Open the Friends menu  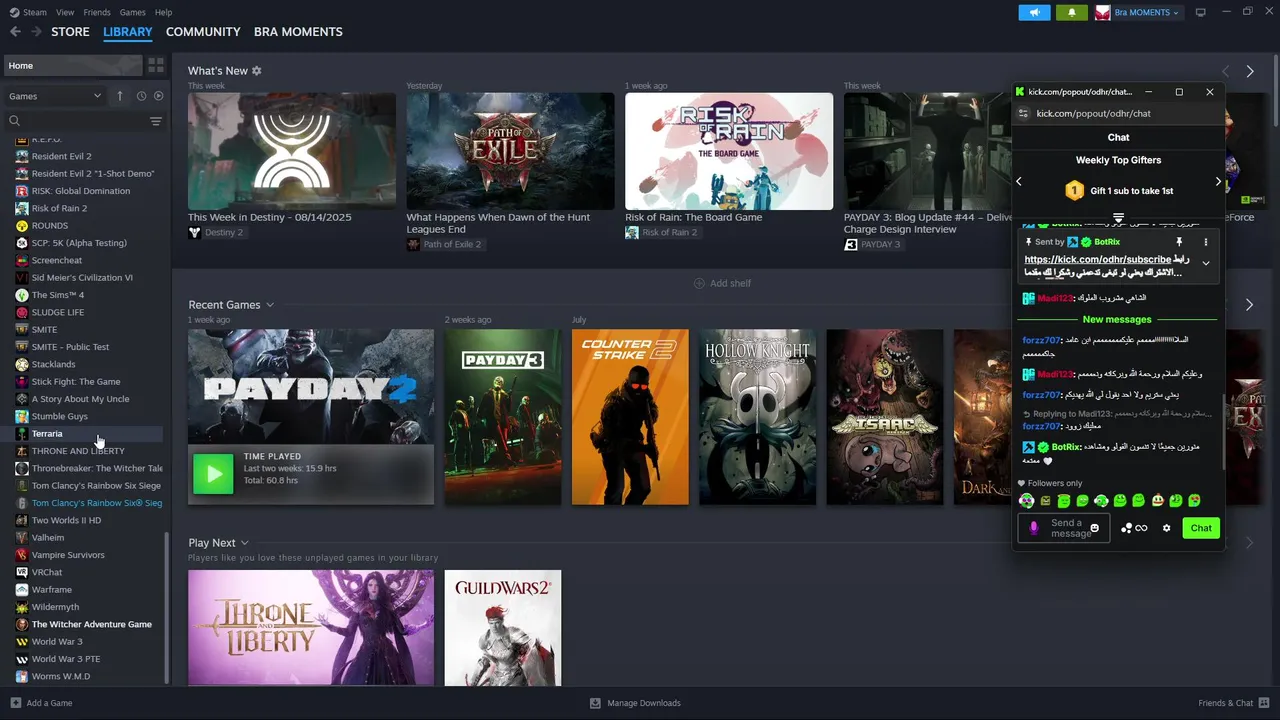coord(97,12)
